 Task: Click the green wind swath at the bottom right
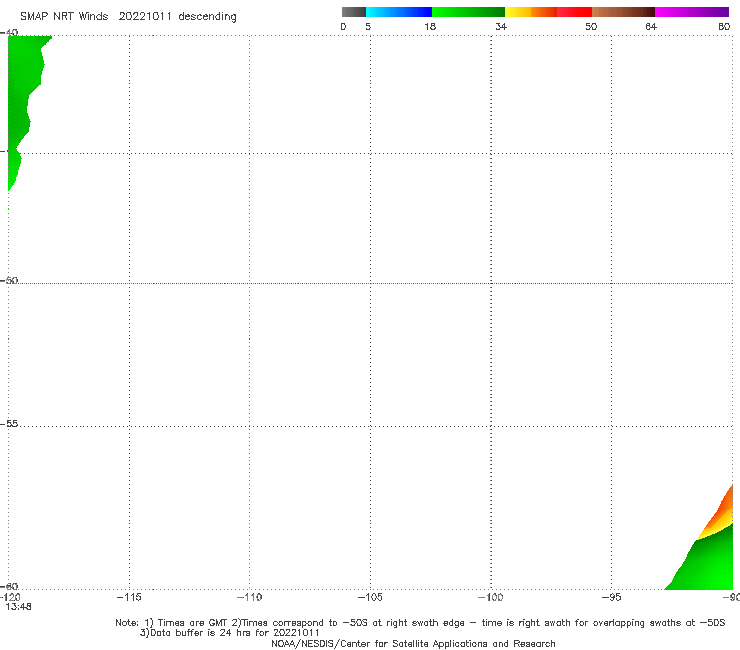click(x=708, y=564)
